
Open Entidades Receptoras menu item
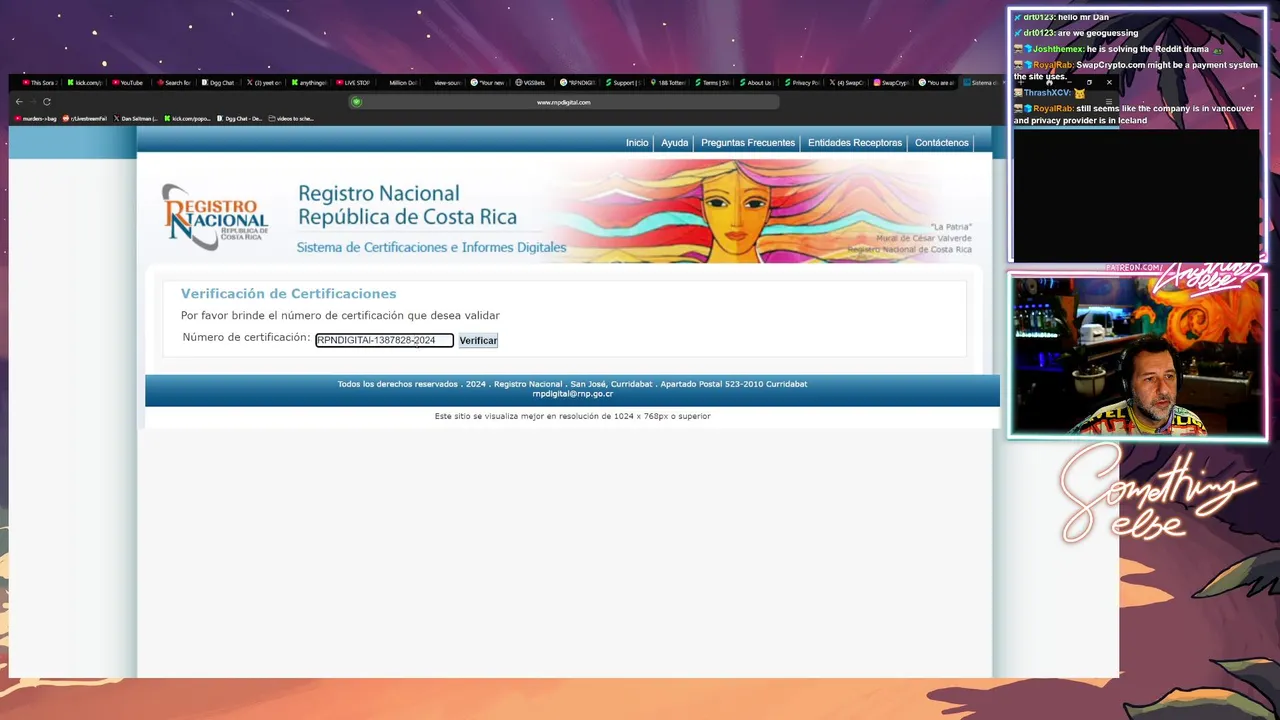click(x=855, y=143)
